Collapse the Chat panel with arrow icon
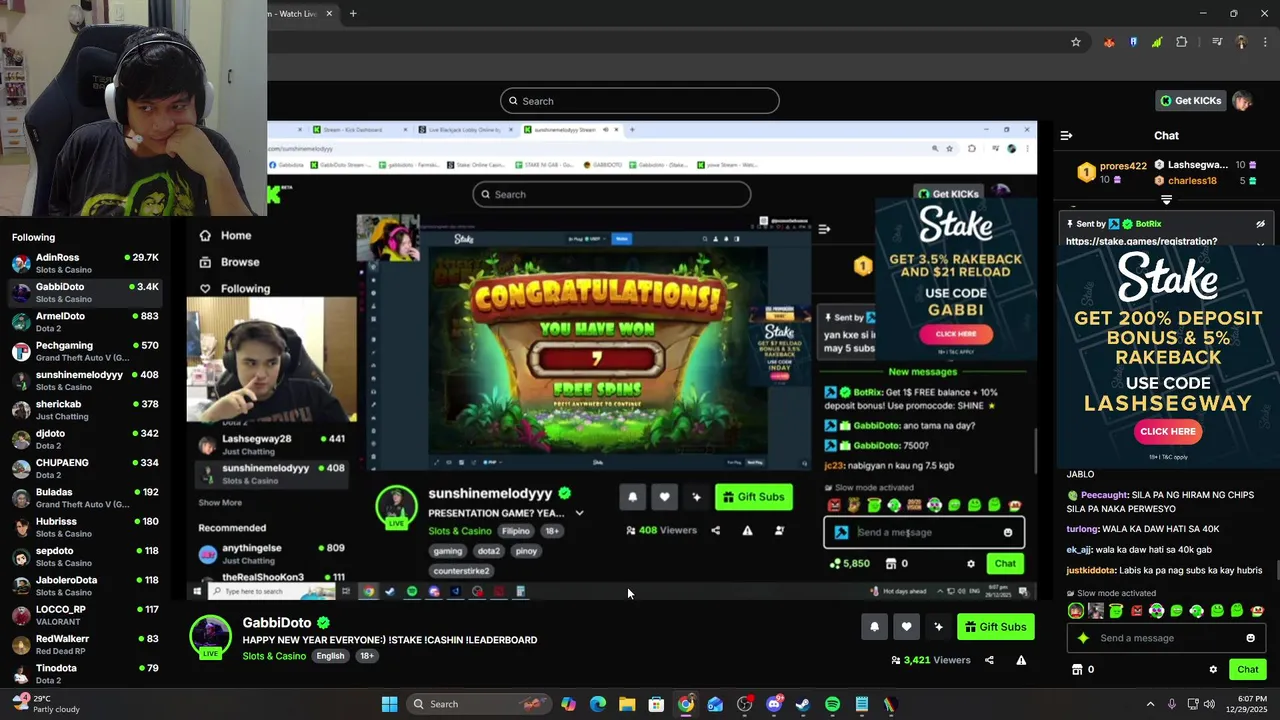The image size is (1280, 720). click(x=1066, y=135)
